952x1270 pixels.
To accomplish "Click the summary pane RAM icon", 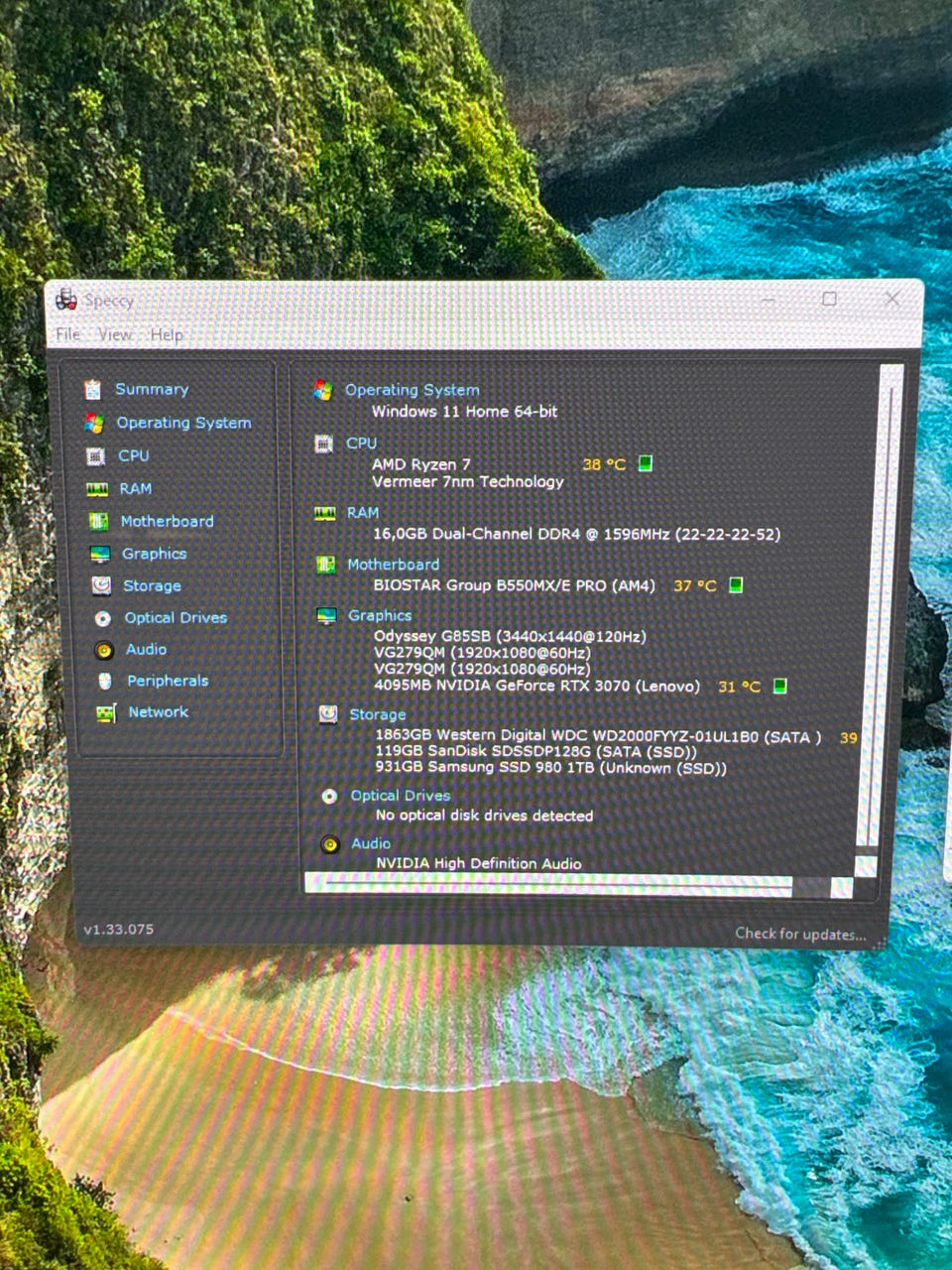I will point(324,513).
